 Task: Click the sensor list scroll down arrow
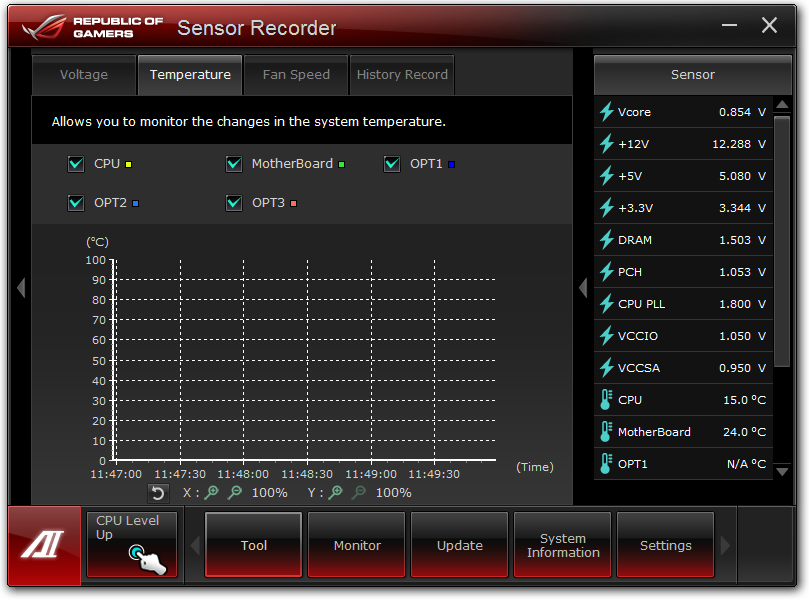[x=782, y=471]
